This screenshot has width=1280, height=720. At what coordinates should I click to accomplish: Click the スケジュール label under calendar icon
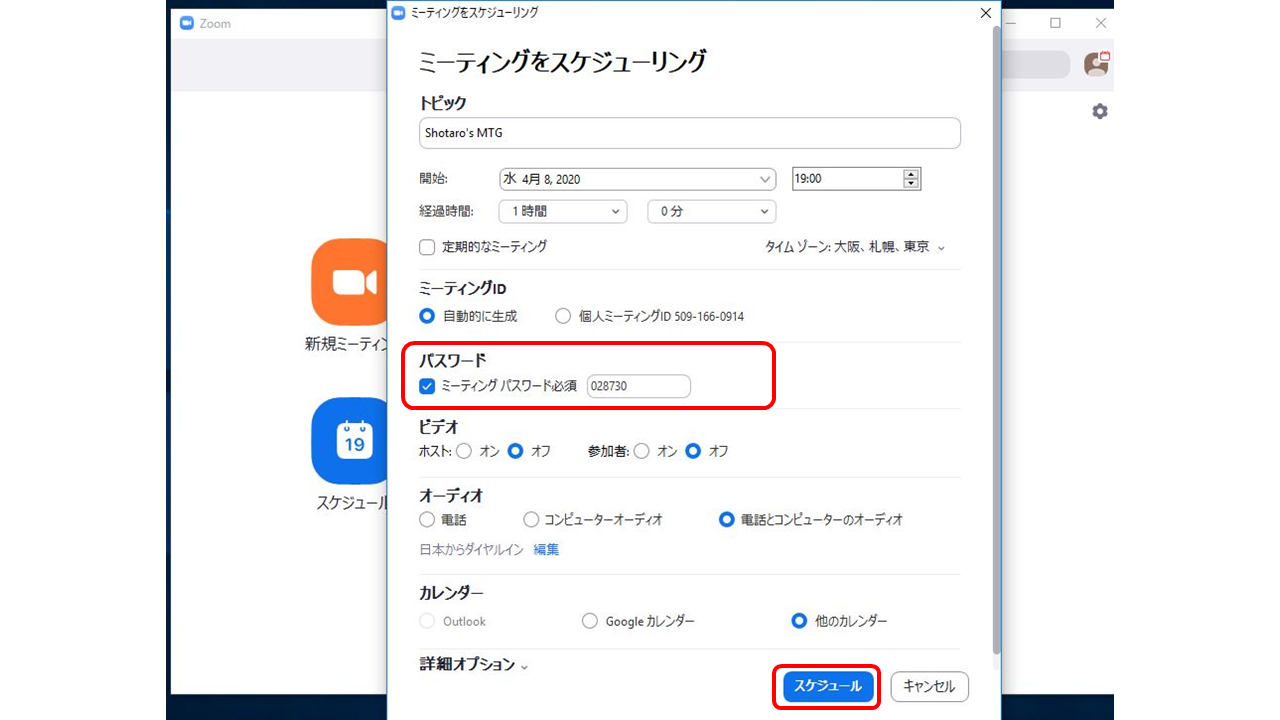(351, 503)
